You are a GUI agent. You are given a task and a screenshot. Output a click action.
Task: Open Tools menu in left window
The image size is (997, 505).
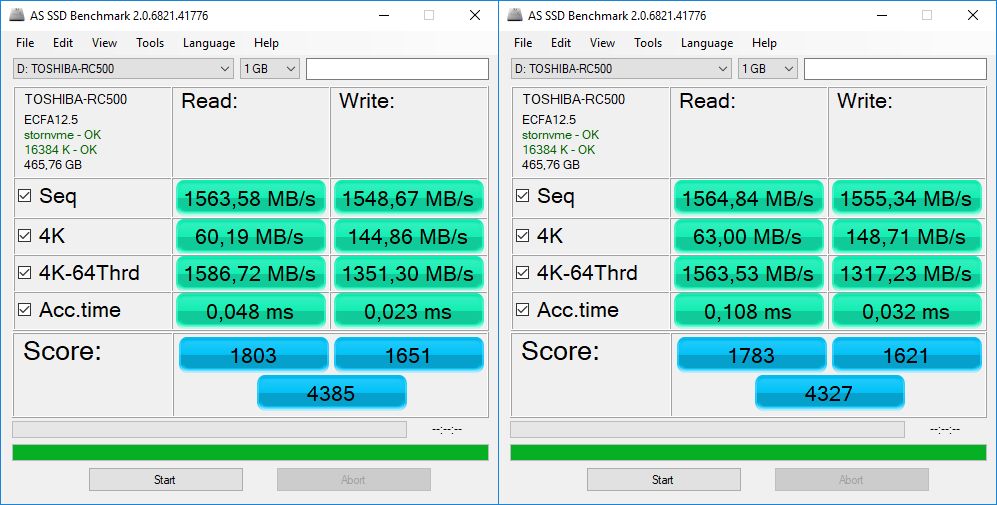150,43
